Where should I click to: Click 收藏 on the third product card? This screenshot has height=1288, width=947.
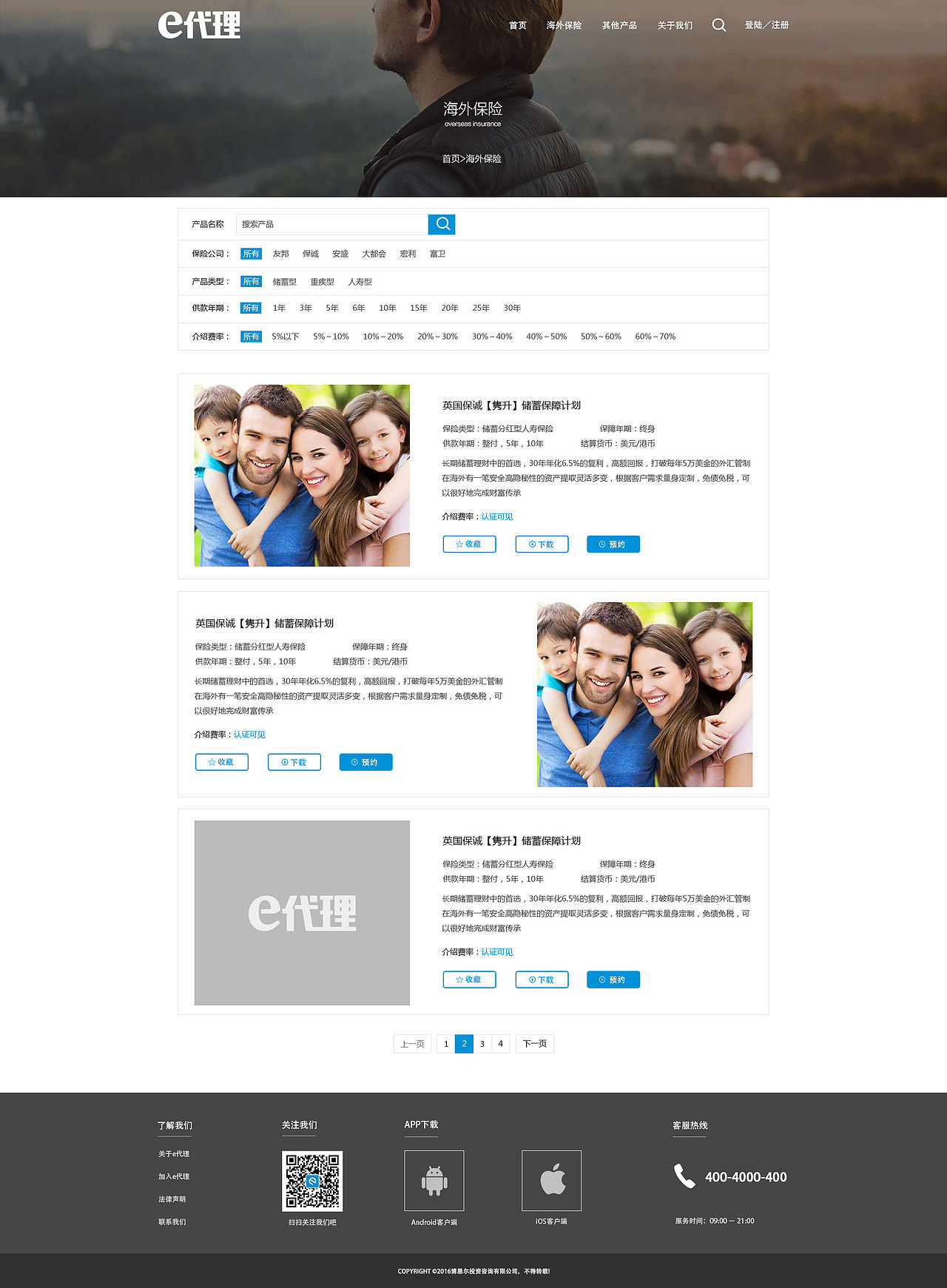(469, 980)
